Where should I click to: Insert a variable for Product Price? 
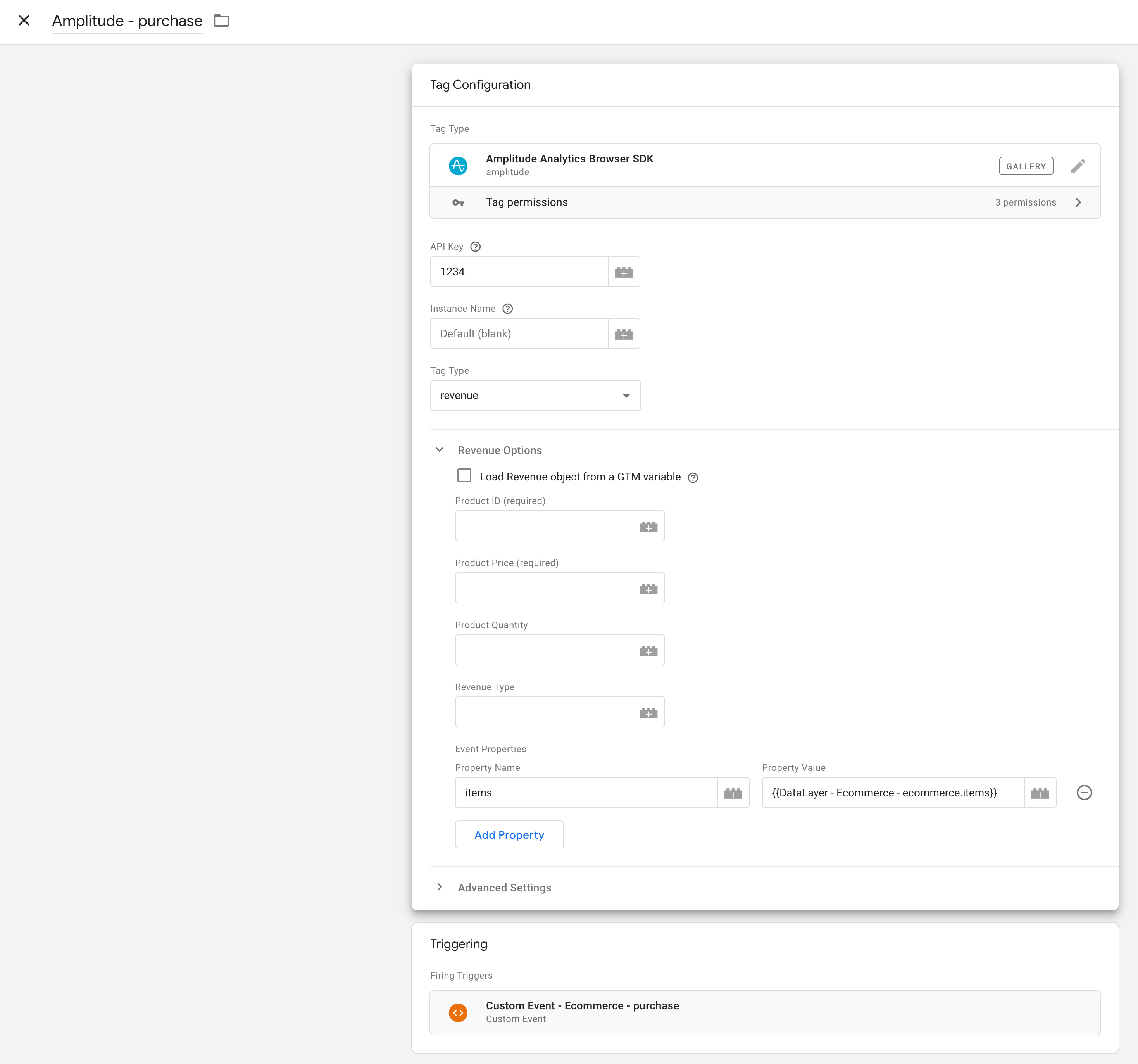[x=648, y=588]
